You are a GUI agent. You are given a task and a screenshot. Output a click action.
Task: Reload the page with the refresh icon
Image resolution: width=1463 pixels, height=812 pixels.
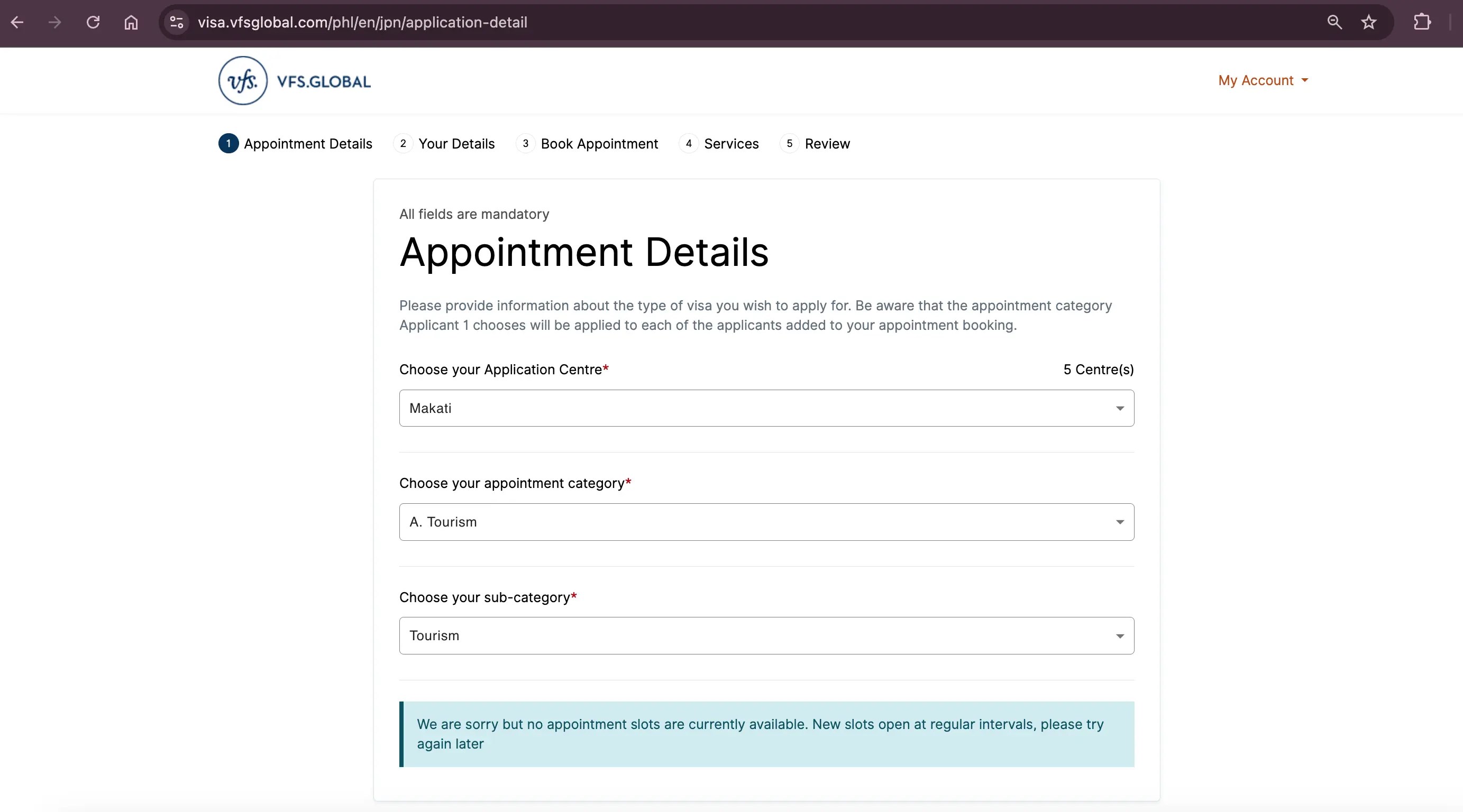point(93,23)
